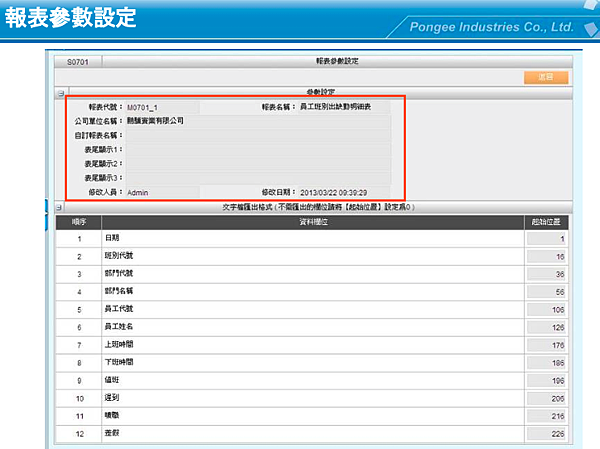Select the 部門名稱 data field cell
600x449 pixels.
[313, 292]
